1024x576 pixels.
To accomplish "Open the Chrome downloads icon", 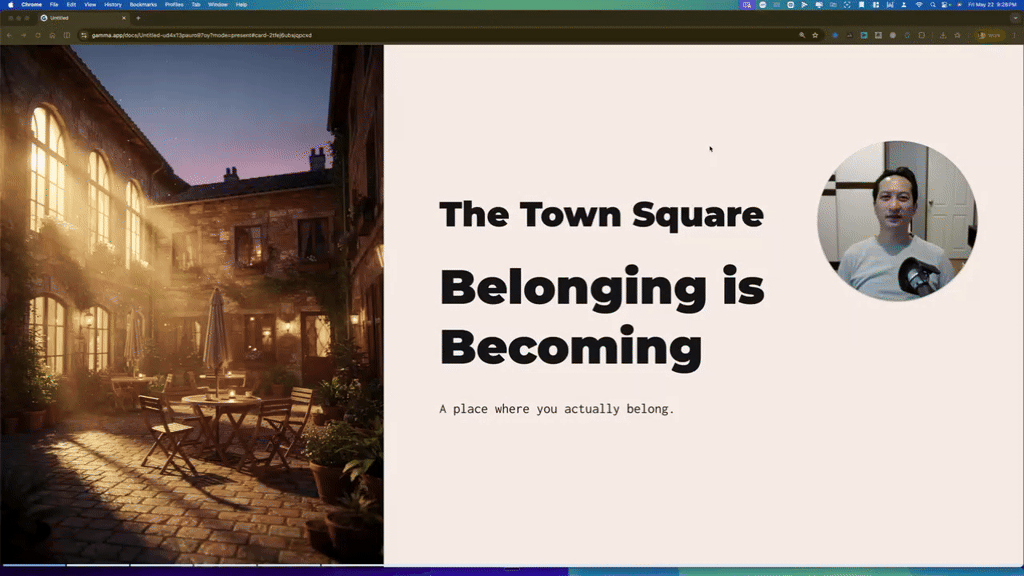I will (943, 35).
